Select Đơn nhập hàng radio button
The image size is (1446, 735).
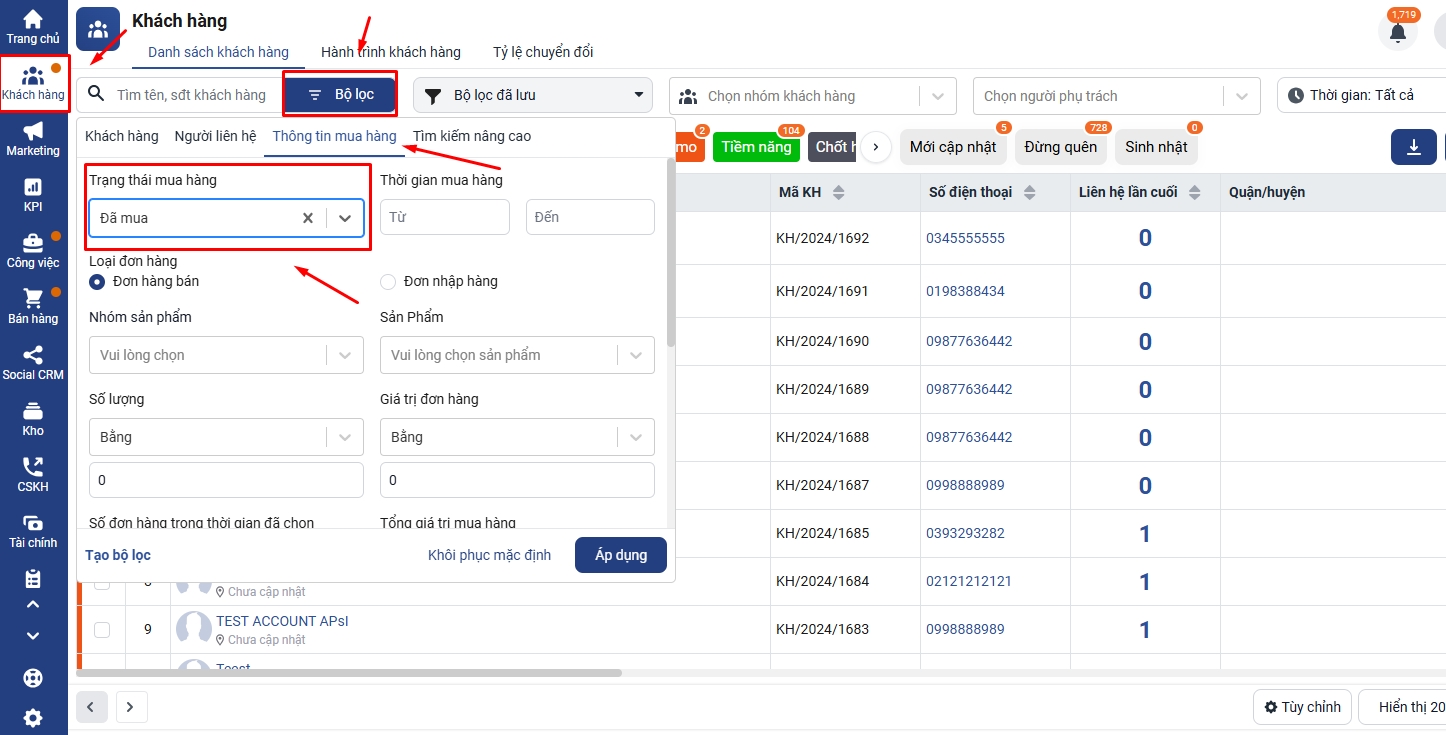(x=388, y=282)
